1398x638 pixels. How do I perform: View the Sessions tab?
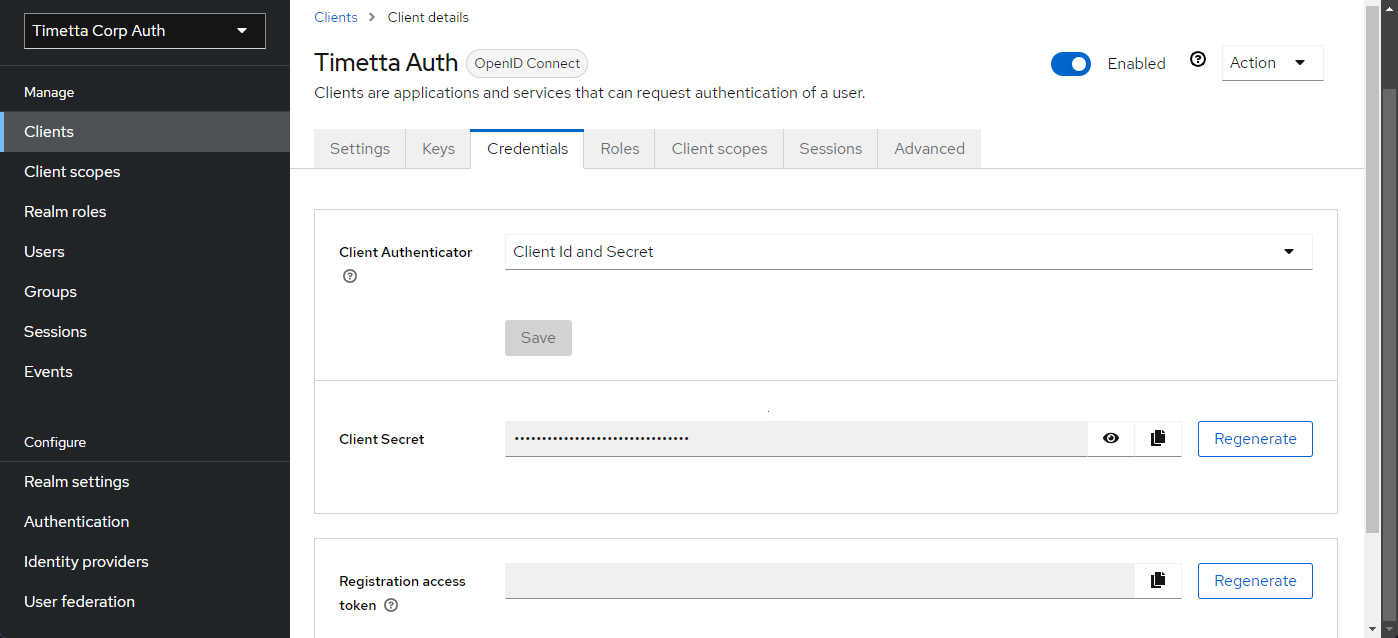coord(830,149)
